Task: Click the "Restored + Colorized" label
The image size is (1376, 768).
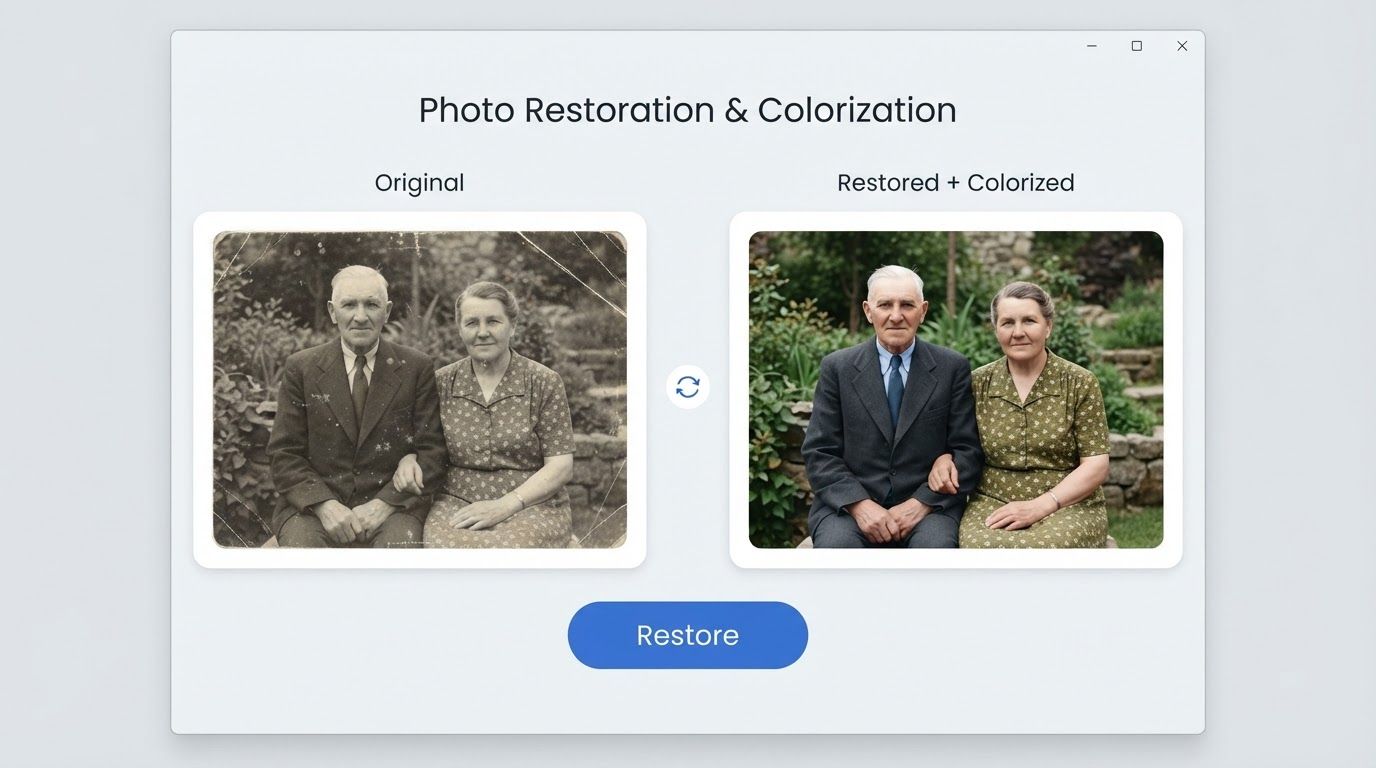Action: 956,183
